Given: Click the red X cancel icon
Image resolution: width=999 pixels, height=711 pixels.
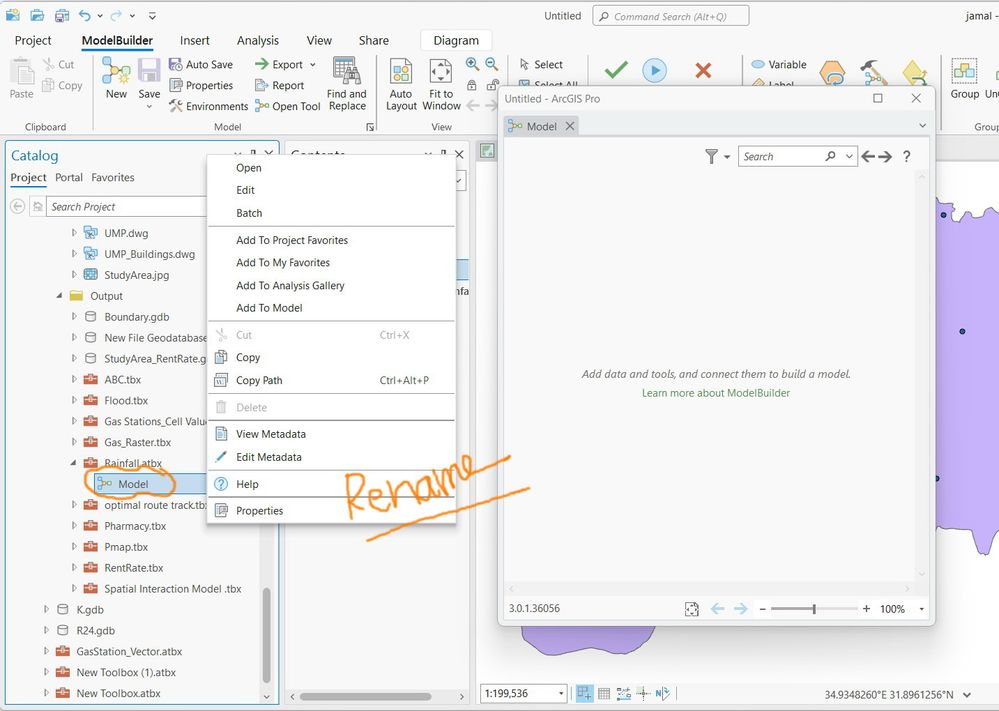Looking at the screenshot, I should coord(703,70).
